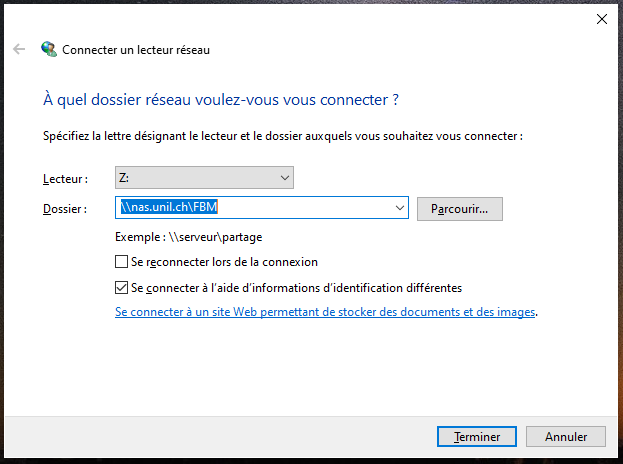Click the Lecteur label
This screenshot has width=623, height=464.
click(65, 179)
